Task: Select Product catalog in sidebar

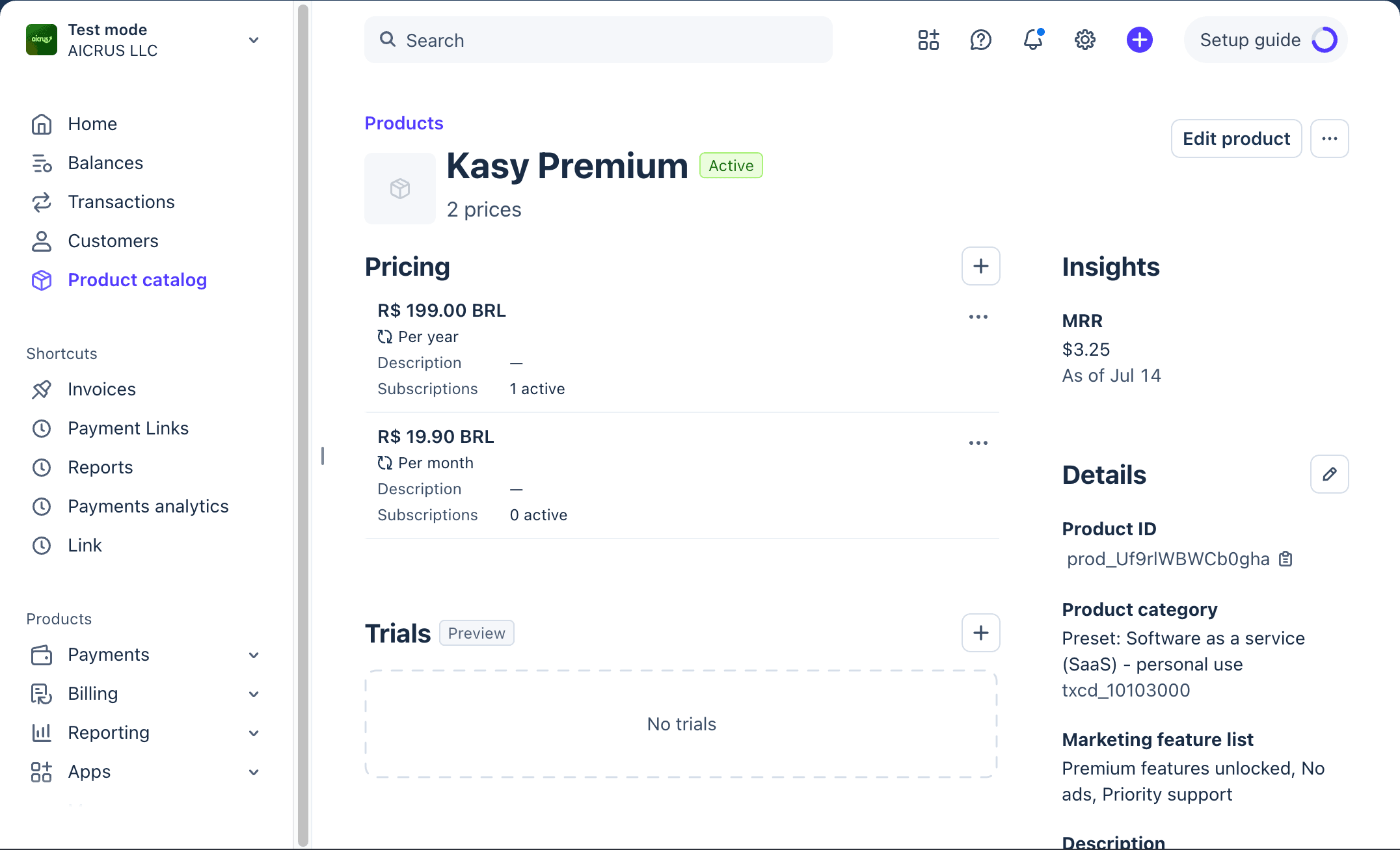Action: point(137,280)
